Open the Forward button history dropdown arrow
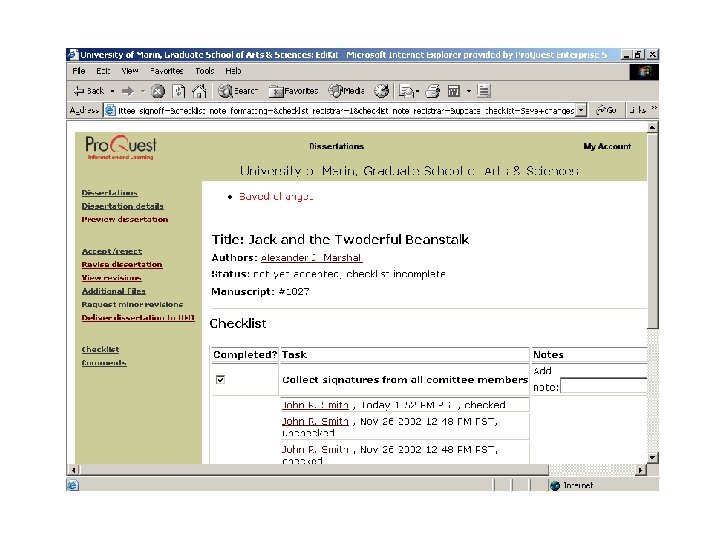 tap(142, 91)
